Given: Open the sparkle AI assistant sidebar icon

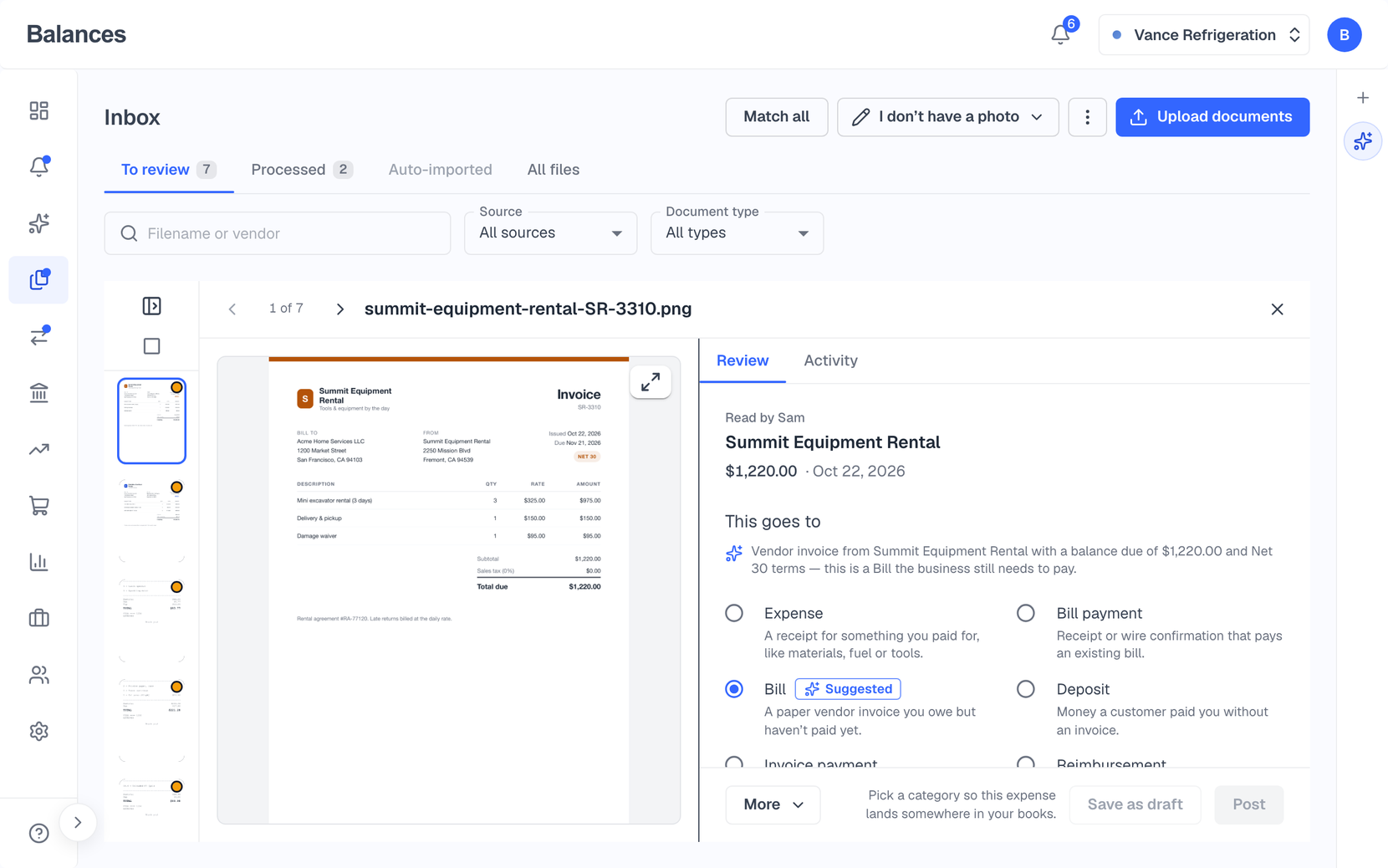Looking at the screenshot, I should point(38,223).
